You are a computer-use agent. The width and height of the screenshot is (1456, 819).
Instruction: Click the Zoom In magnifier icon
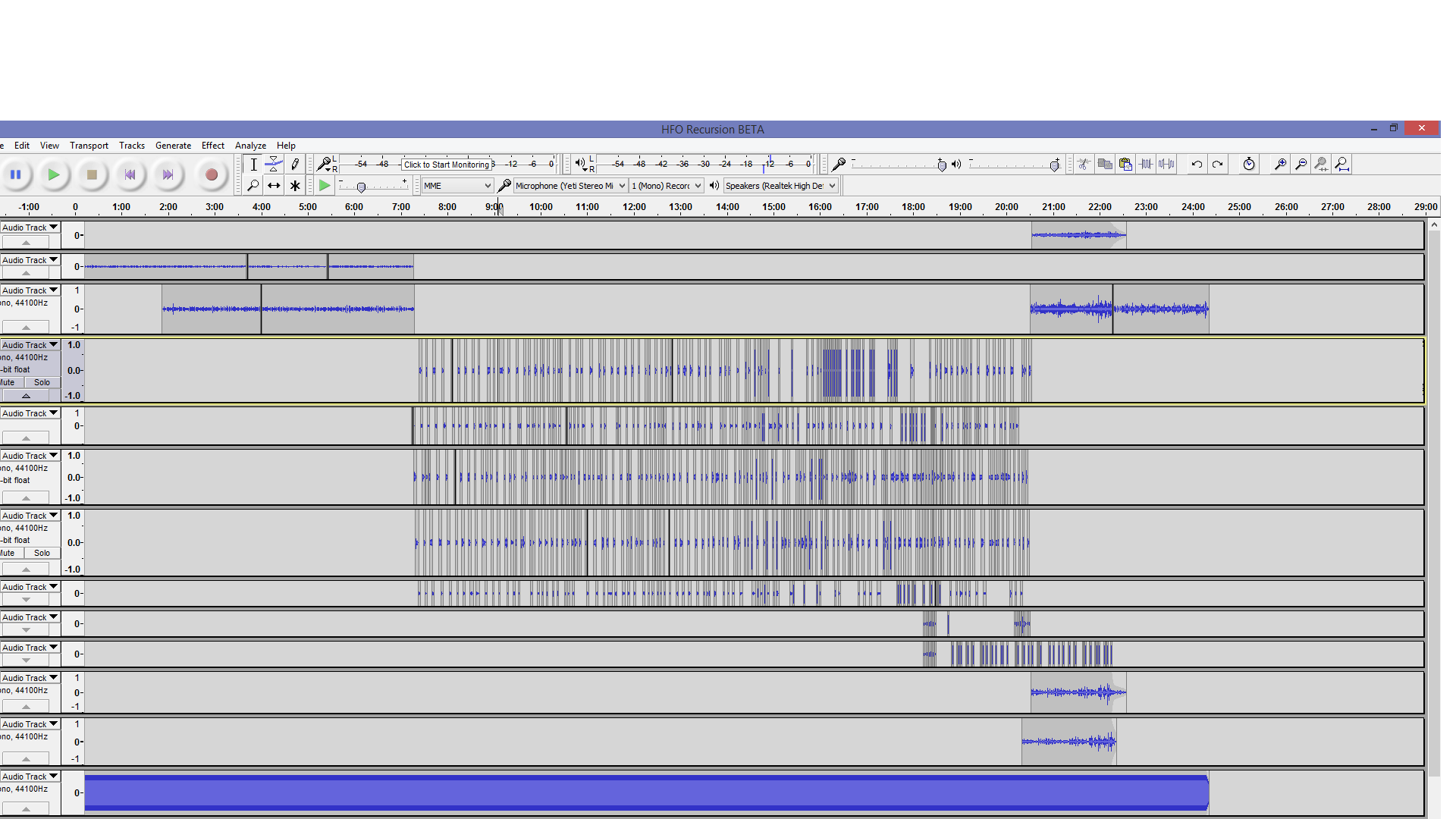[1280, 164]
